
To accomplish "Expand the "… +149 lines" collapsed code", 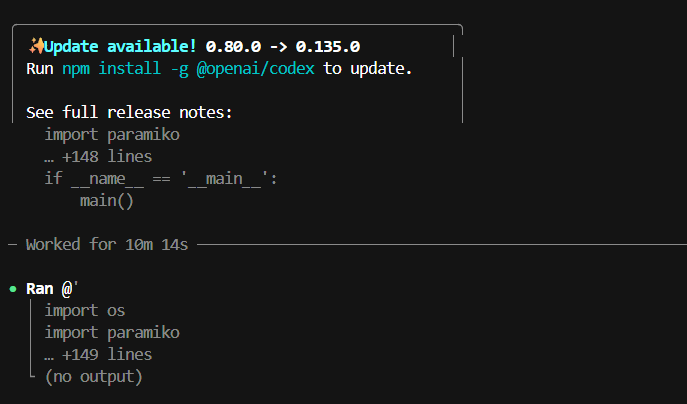I will [98, 354].
